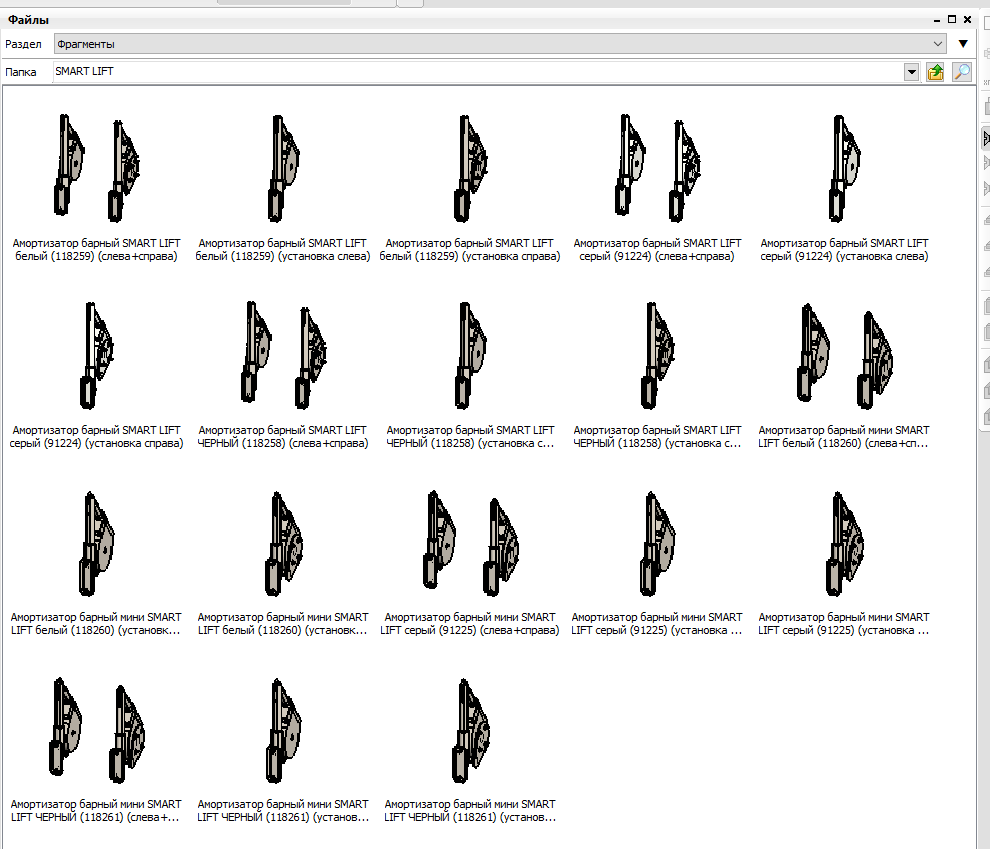Click label text 'белый (118259) (установка справа)'
This screenshot has width=990, height=849.
click(470, 256)
